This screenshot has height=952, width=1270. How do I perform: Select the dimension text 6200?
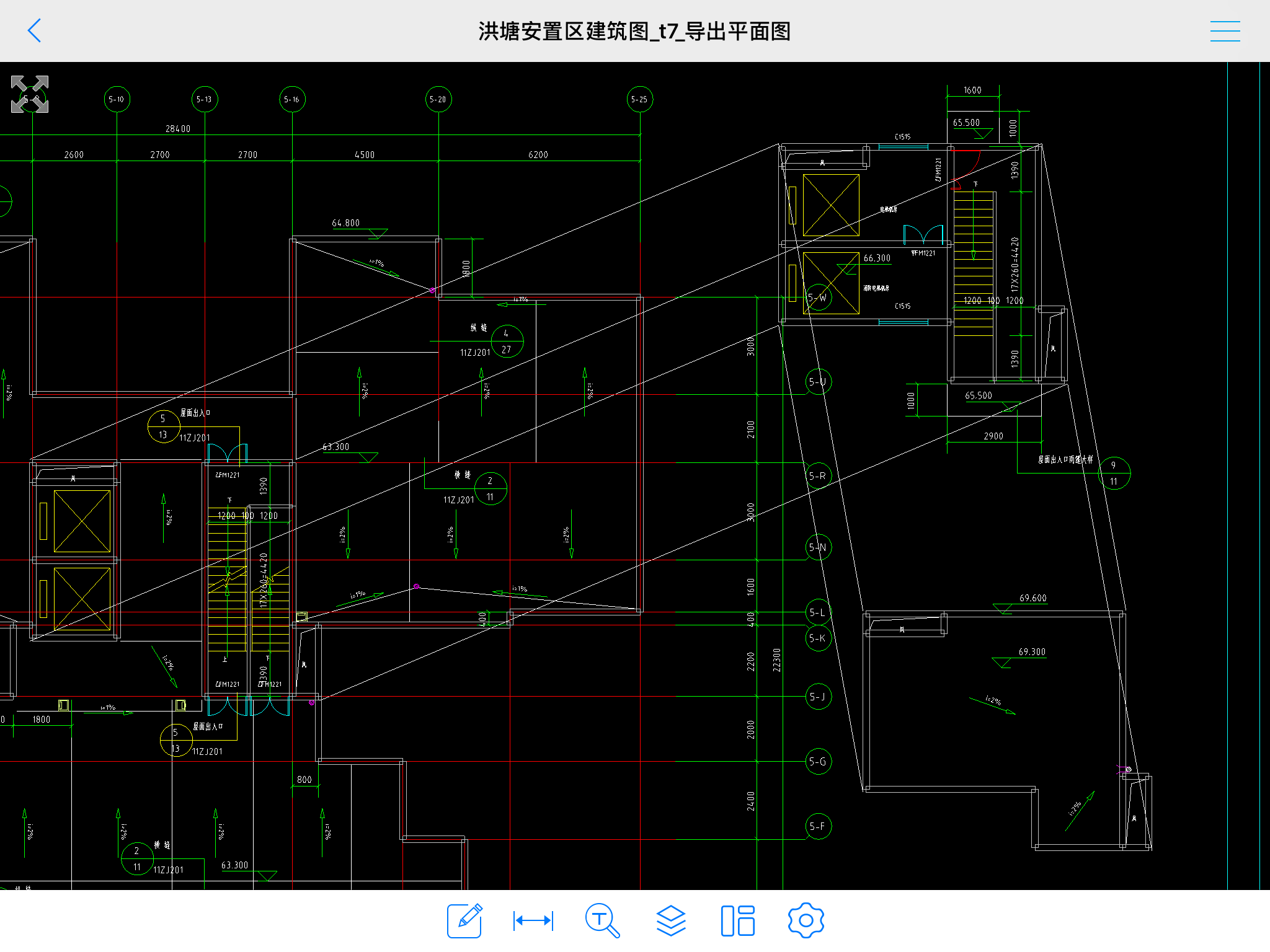538,155
